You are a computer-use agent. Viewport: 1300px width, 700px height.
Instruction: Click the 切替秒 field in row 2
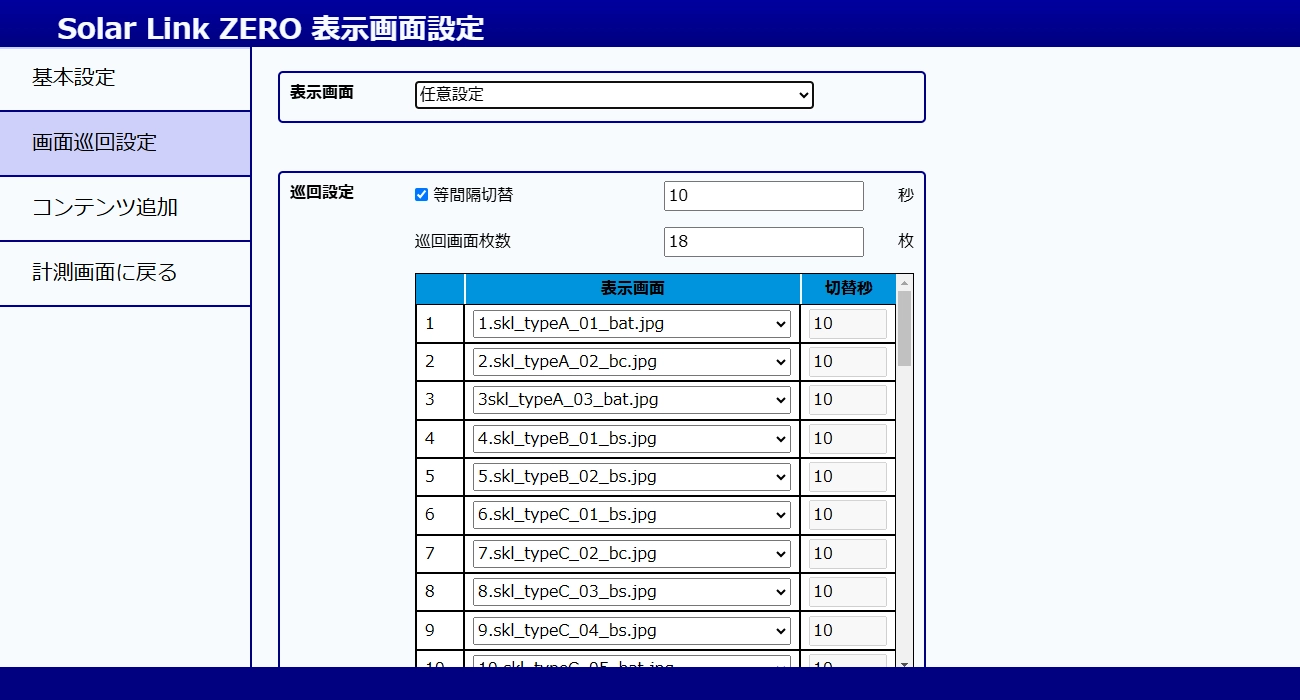[x=847, y=362]
